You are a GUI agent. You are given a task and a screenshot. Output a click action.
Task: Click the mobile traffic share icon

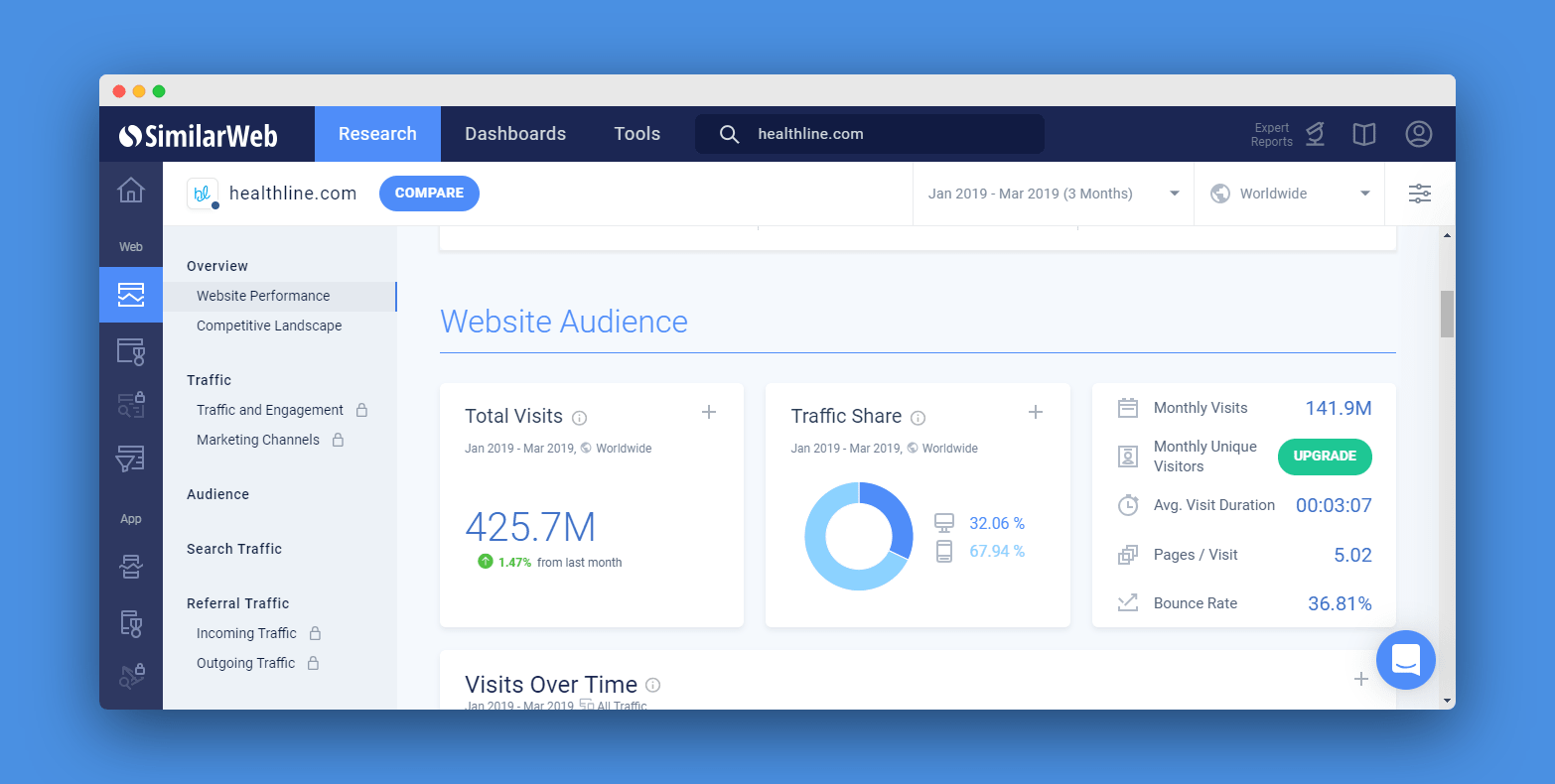click(944, 551)
